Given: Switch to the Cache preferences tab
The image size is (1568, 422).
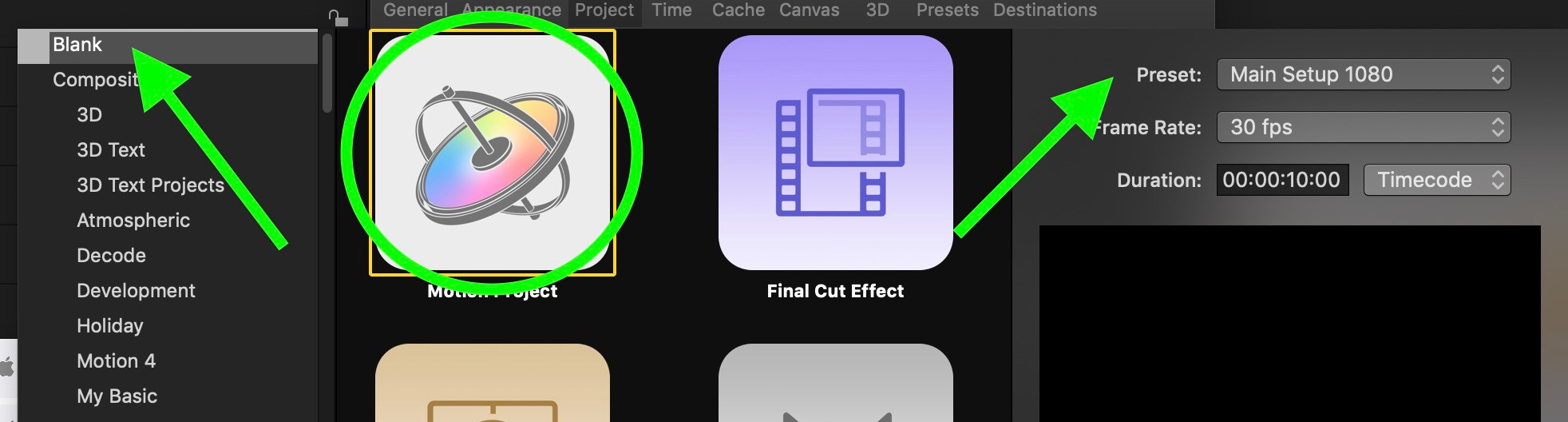Looking at the screenshot, I should (738, 10).
